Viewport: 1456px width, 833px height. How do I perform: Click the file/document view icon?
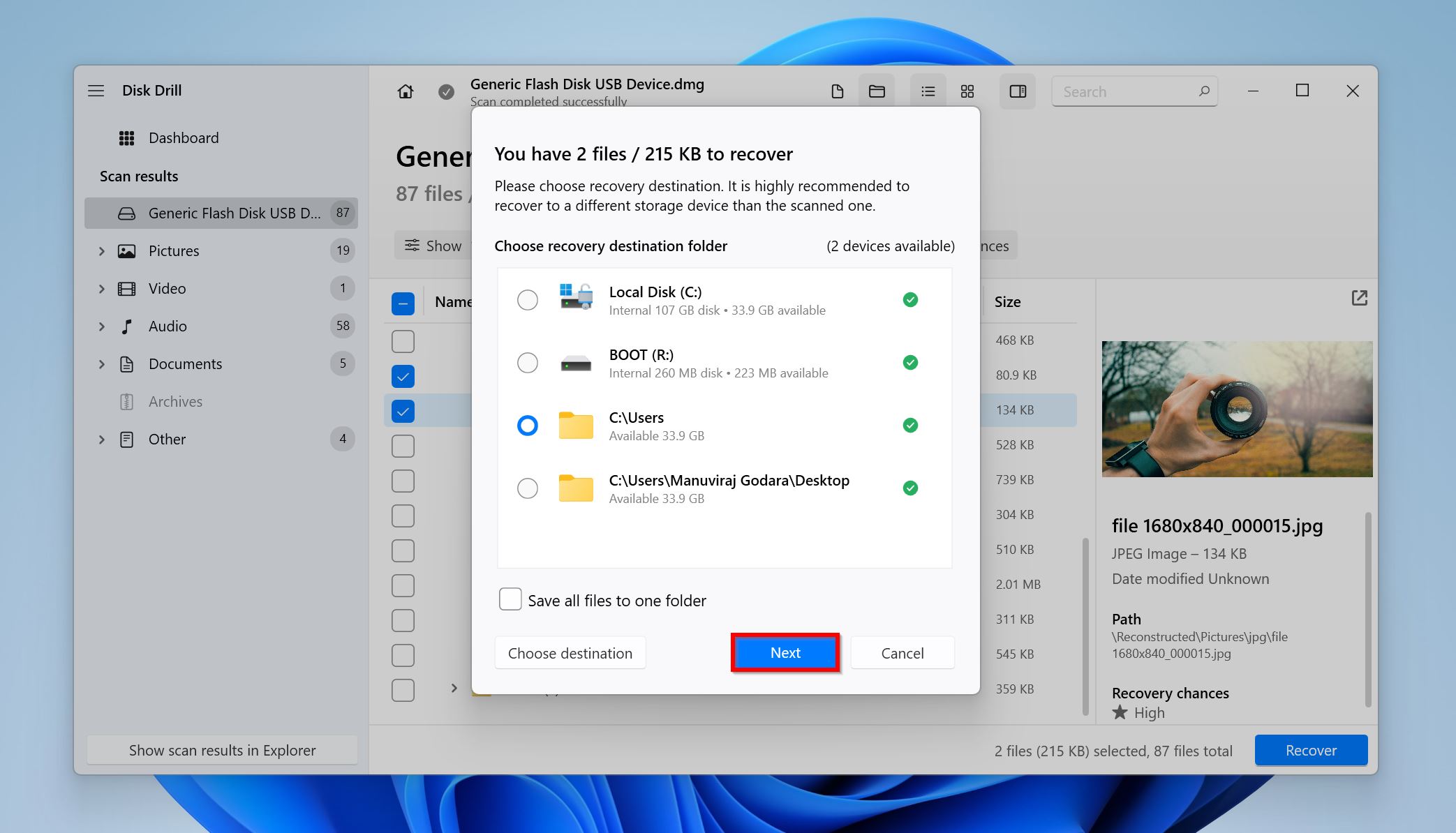pyautogui.click(x=838, y=90)
